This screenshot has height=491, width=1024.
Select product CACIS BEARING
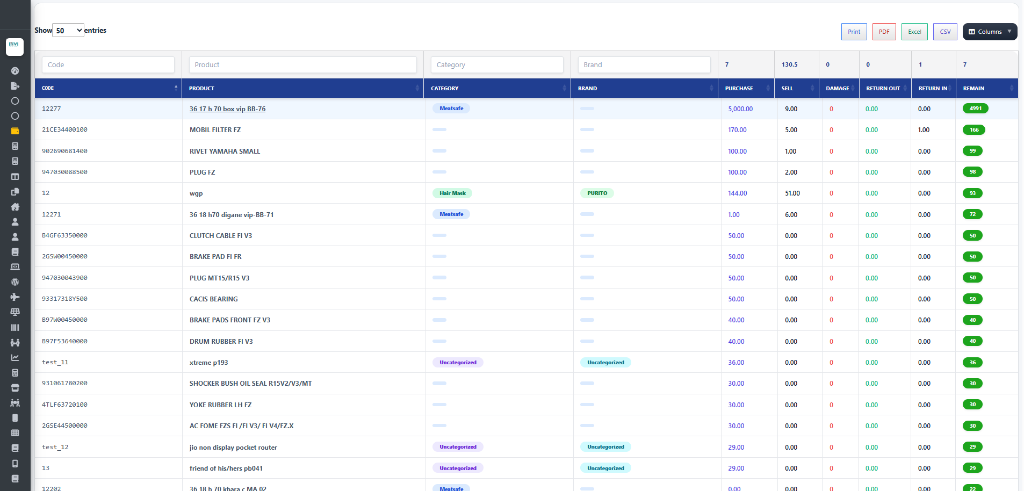pyautogui.click(x=214, y=299)
